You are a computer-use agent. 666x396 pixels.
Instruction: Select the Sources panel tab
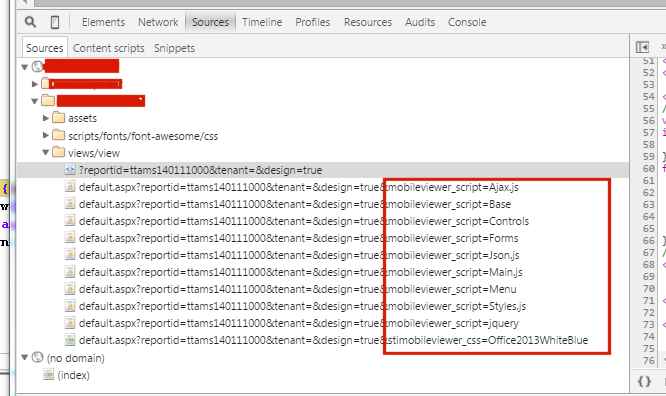tap(210, 22)
